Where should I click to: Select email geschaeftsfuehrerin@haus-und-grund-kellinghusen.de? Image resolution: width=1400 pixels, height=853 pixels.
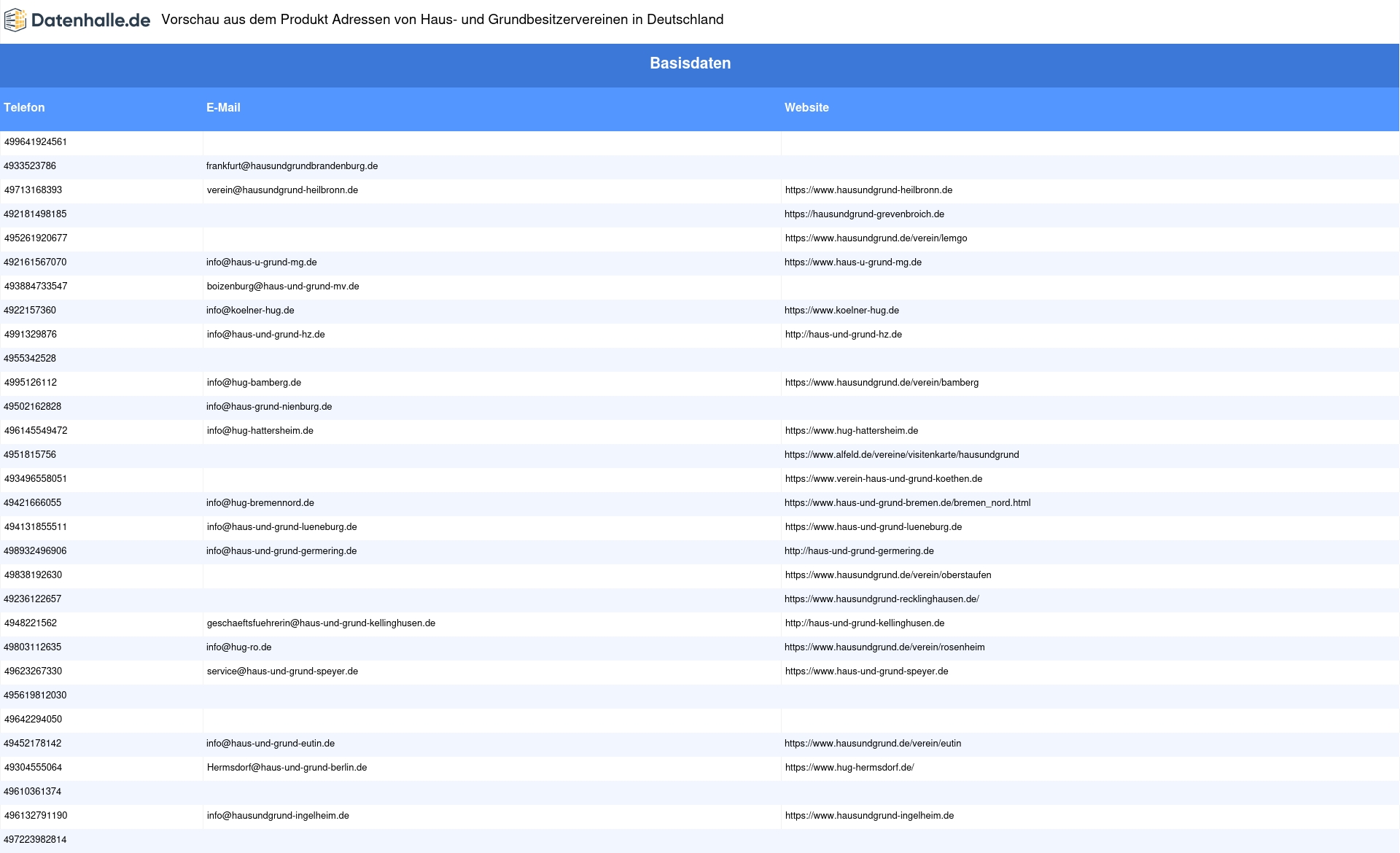(x=321, y=623)
